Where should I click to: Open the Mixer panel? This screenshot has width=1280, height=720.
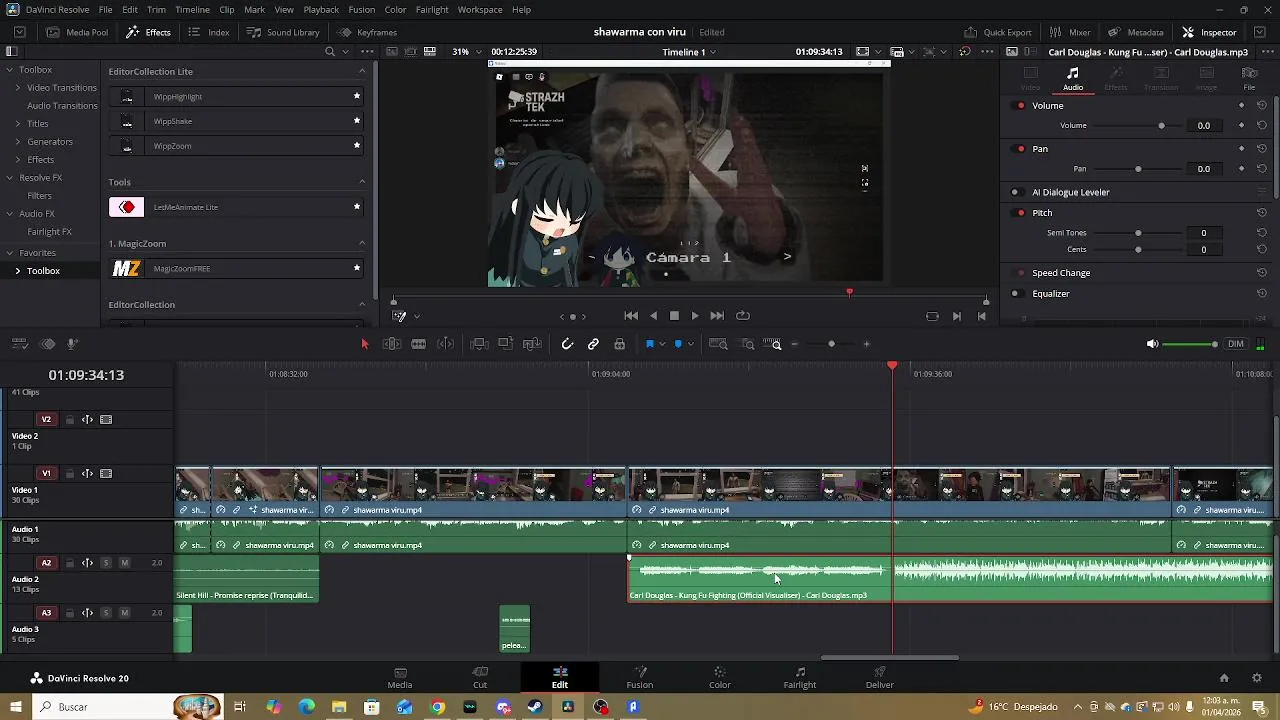point(1069,32)
